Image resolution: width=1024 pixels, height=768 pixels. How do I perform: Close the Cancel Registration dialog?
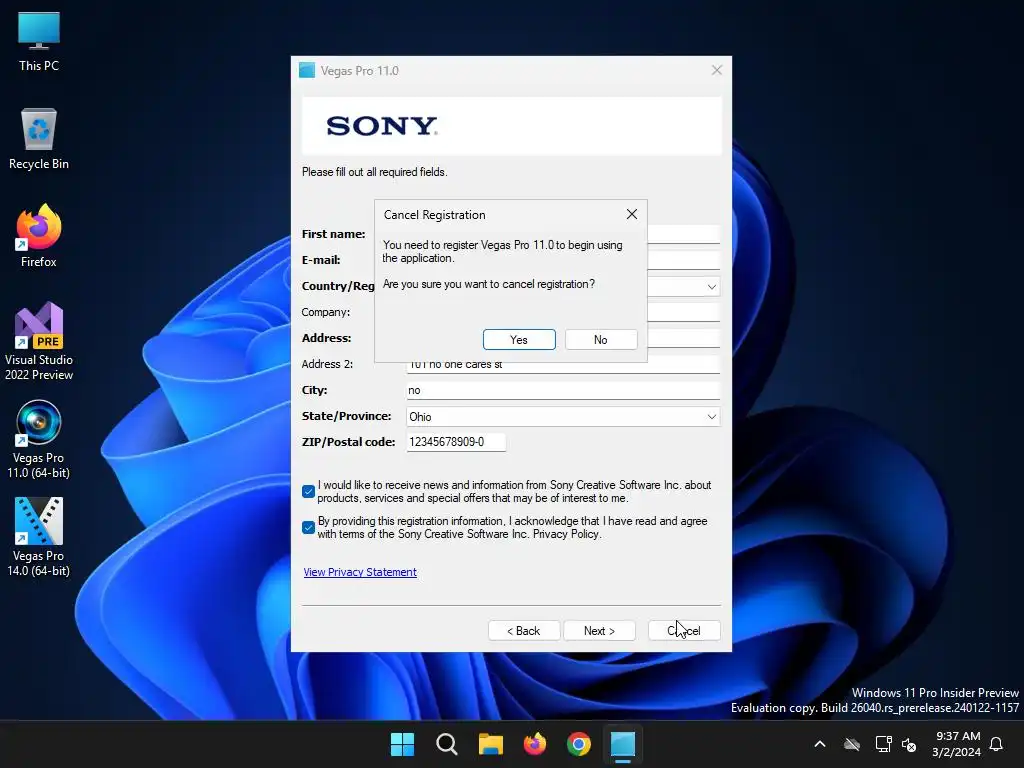[632, 214]
